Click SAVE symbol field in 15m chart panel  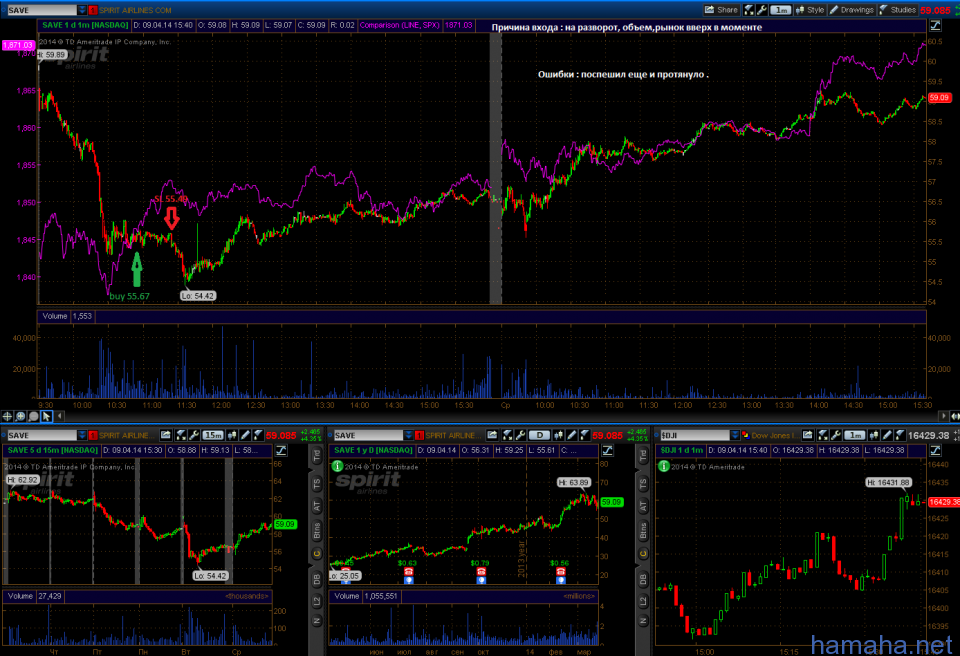[x=42, y=435]
